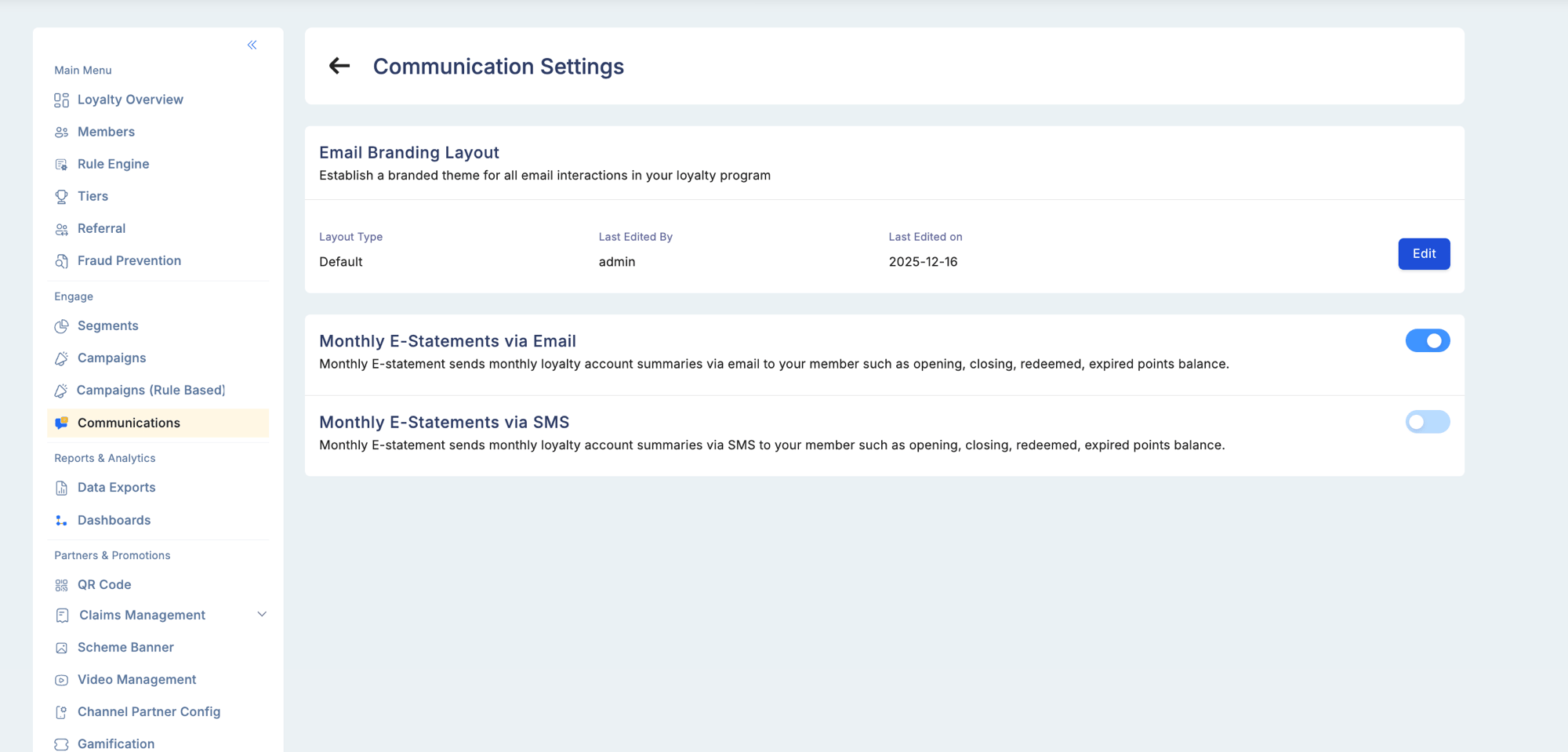Enable Monthly E-Statements via SMS toggle
1568x752 pixels.
1427,422
